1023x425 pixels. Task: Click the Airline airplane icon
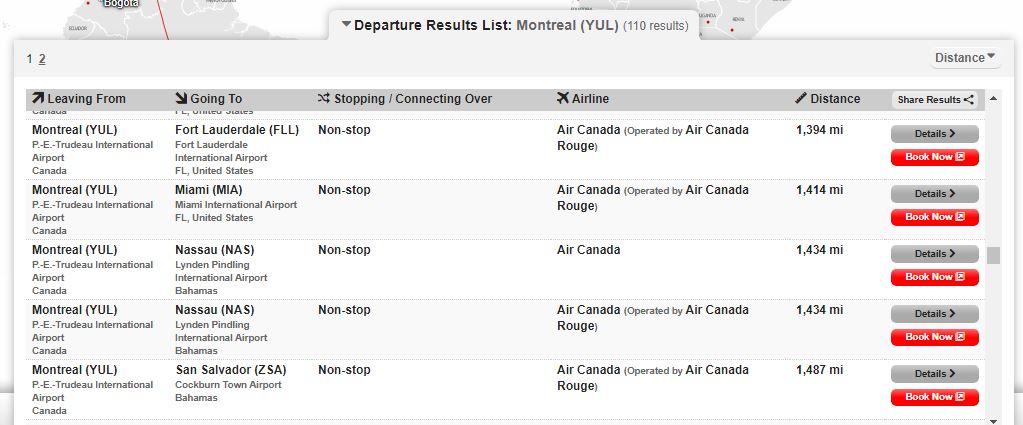pyautogui.click(x=563, y=98)
